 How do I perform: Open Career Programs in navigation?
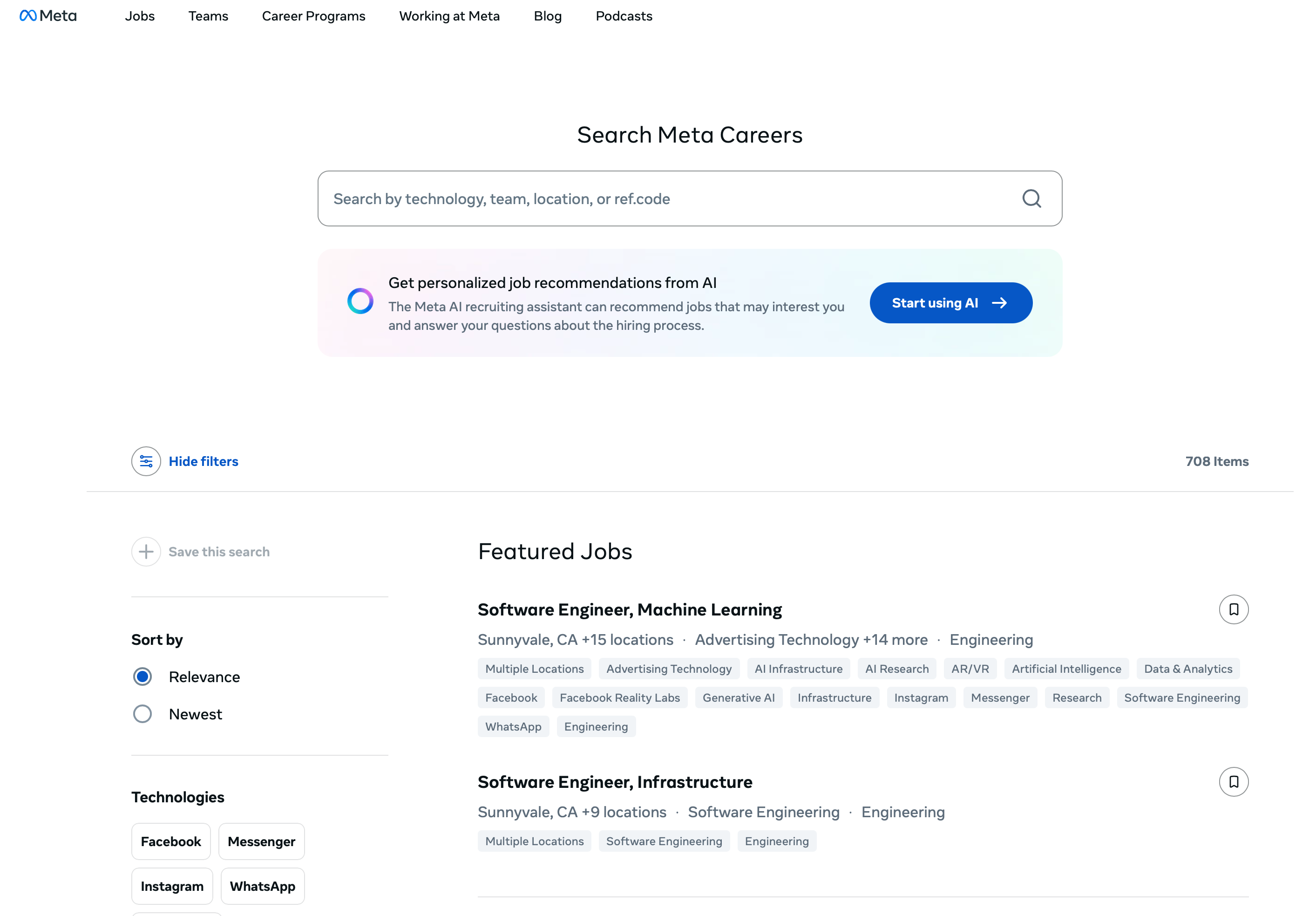click(313, 16)
